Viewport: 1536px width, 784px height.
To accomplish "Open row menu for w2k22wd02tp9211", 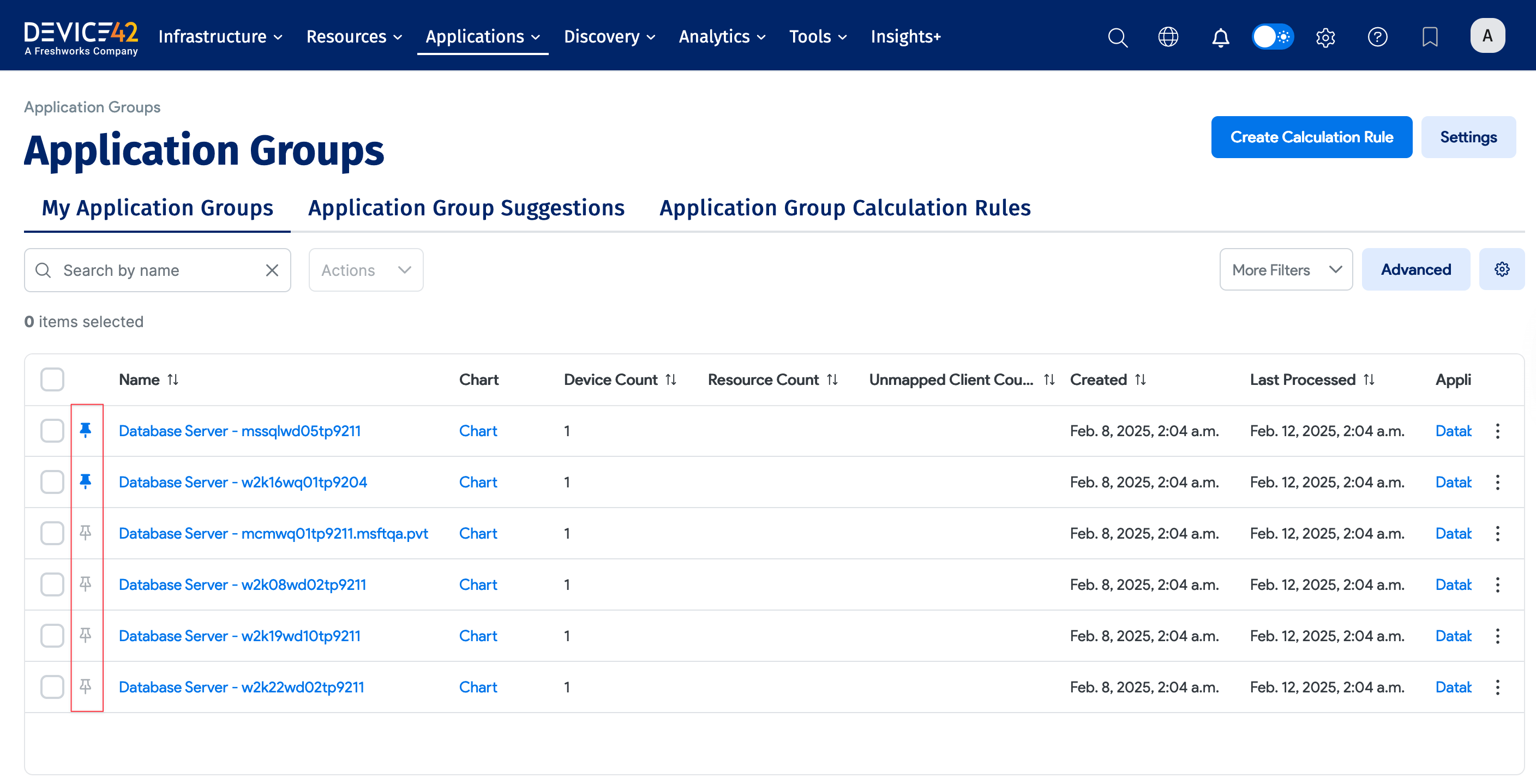I will (1497, 687).
